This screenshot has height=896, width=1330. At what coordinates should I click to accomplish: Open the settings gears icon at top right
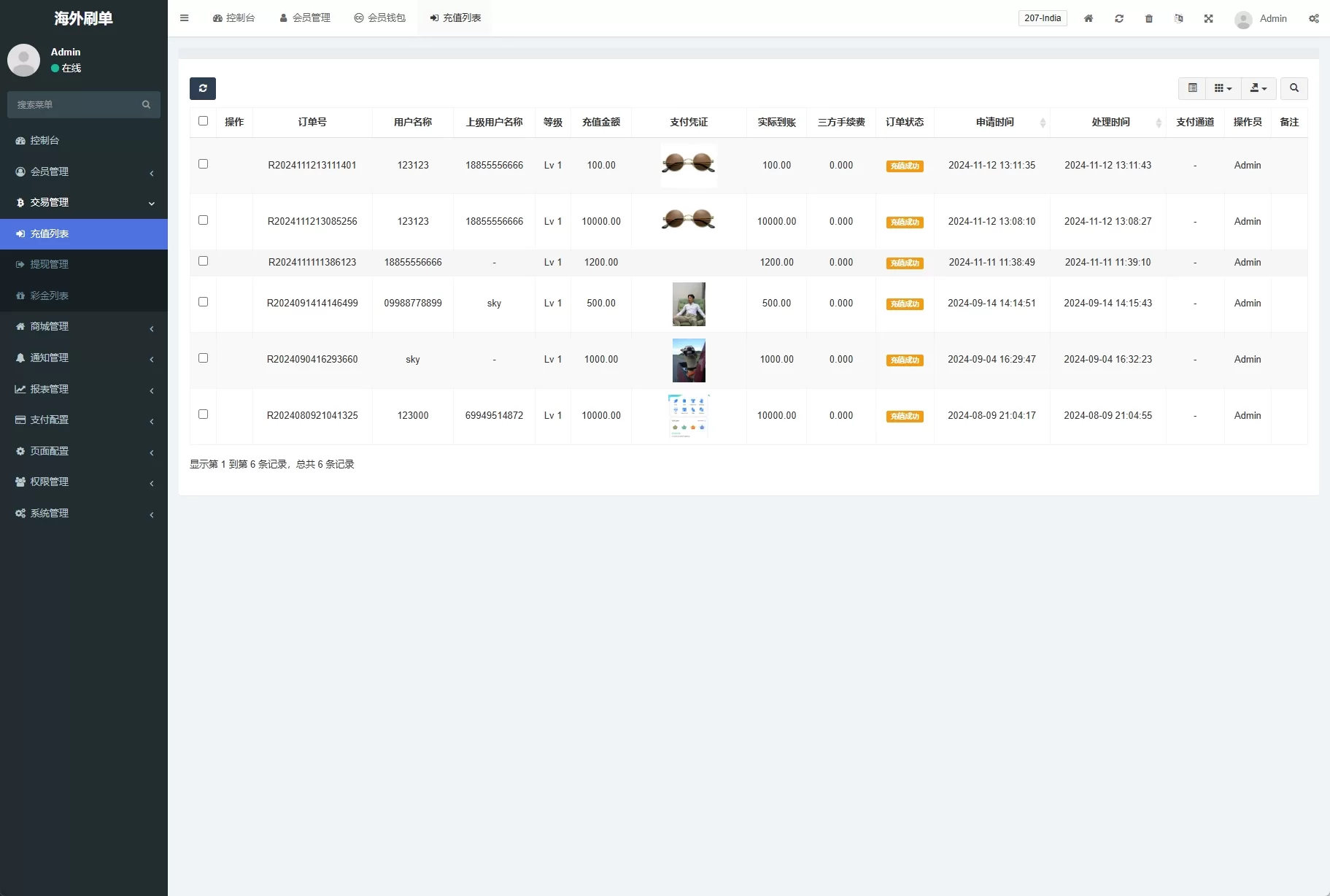pyautogui.click(x=1313, y=19)
